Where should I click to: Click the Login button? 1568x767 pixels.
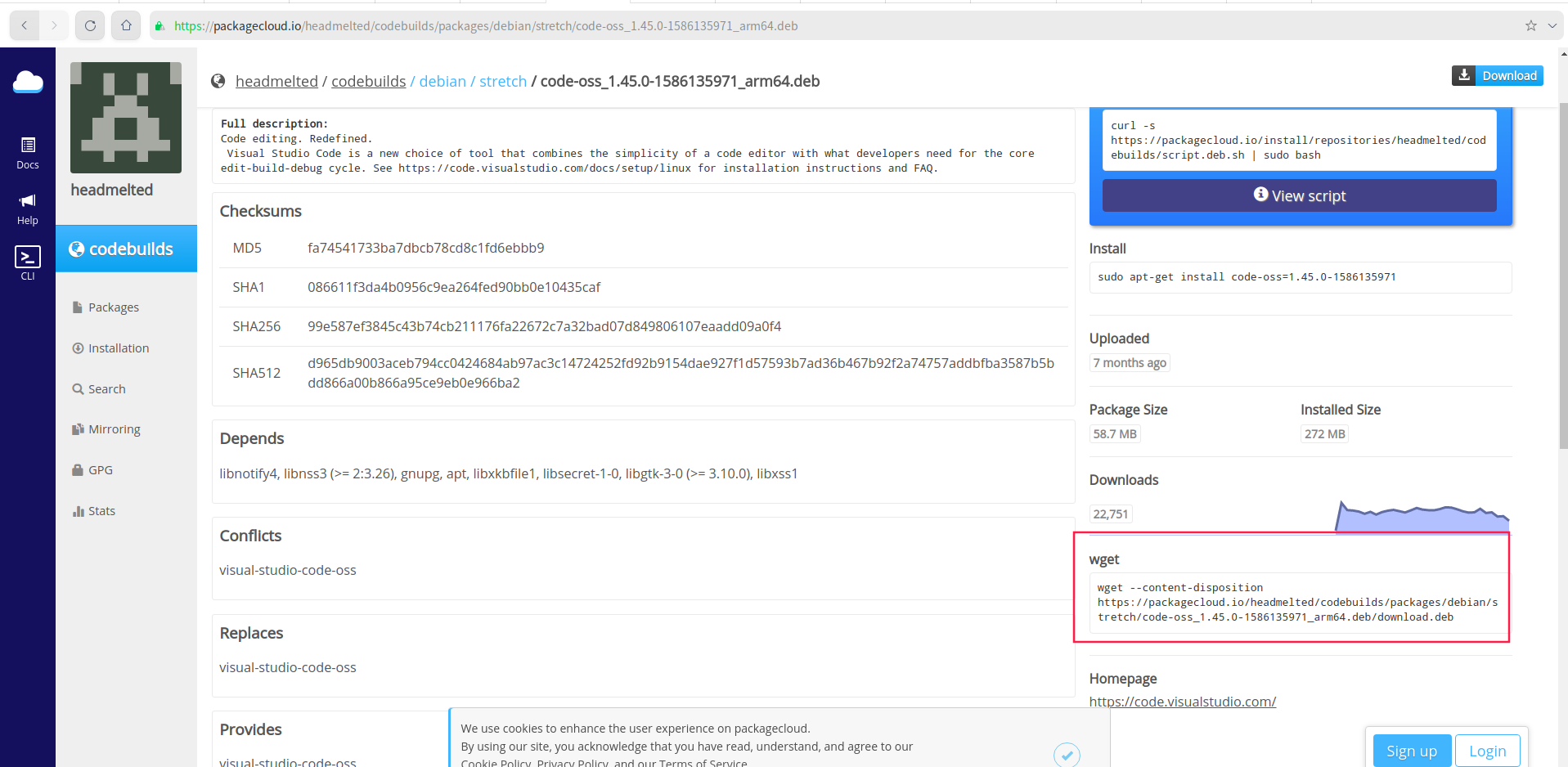1487,751
